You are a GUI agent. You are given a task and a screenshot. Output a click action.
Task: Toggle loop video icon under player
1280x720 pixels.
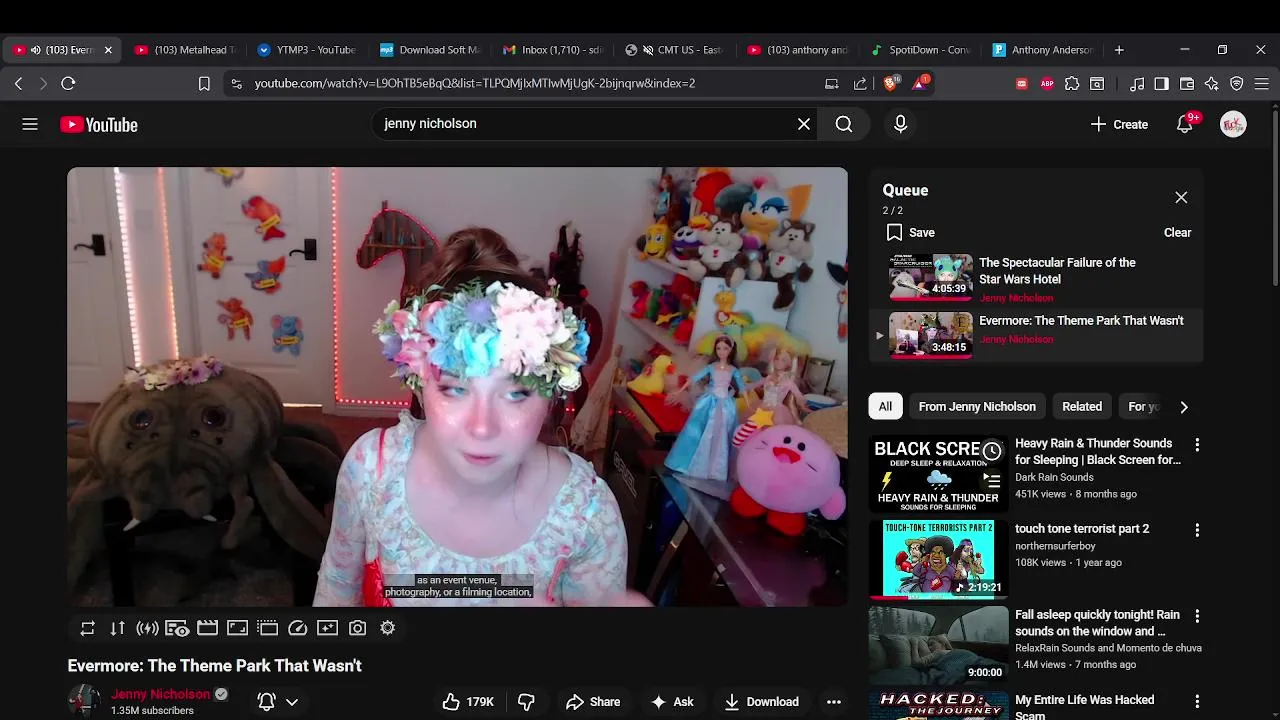[x=88, y=628]
